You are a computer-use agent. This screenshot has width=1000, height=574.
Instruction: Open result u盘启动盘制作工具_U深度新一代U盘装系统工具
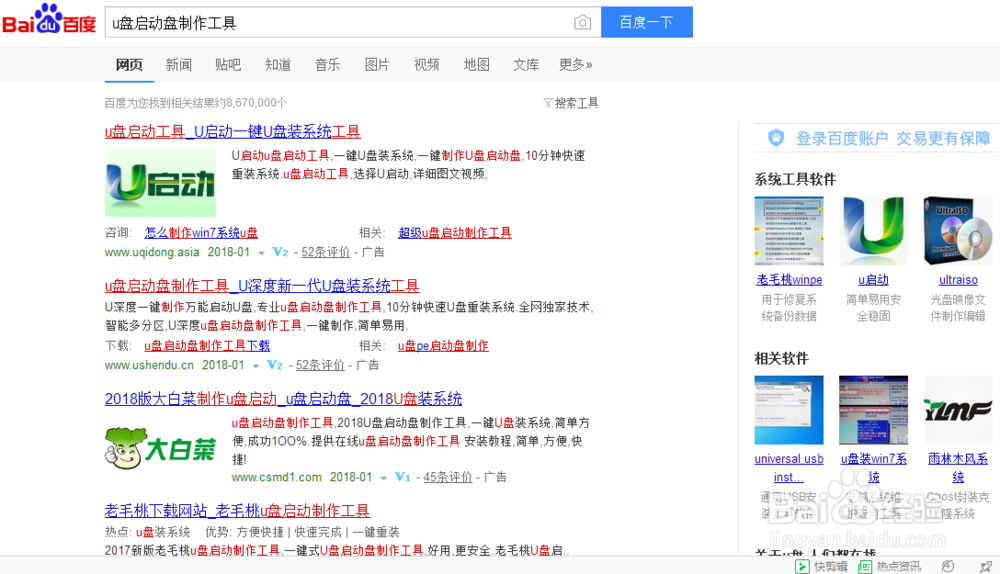[262, 286]
